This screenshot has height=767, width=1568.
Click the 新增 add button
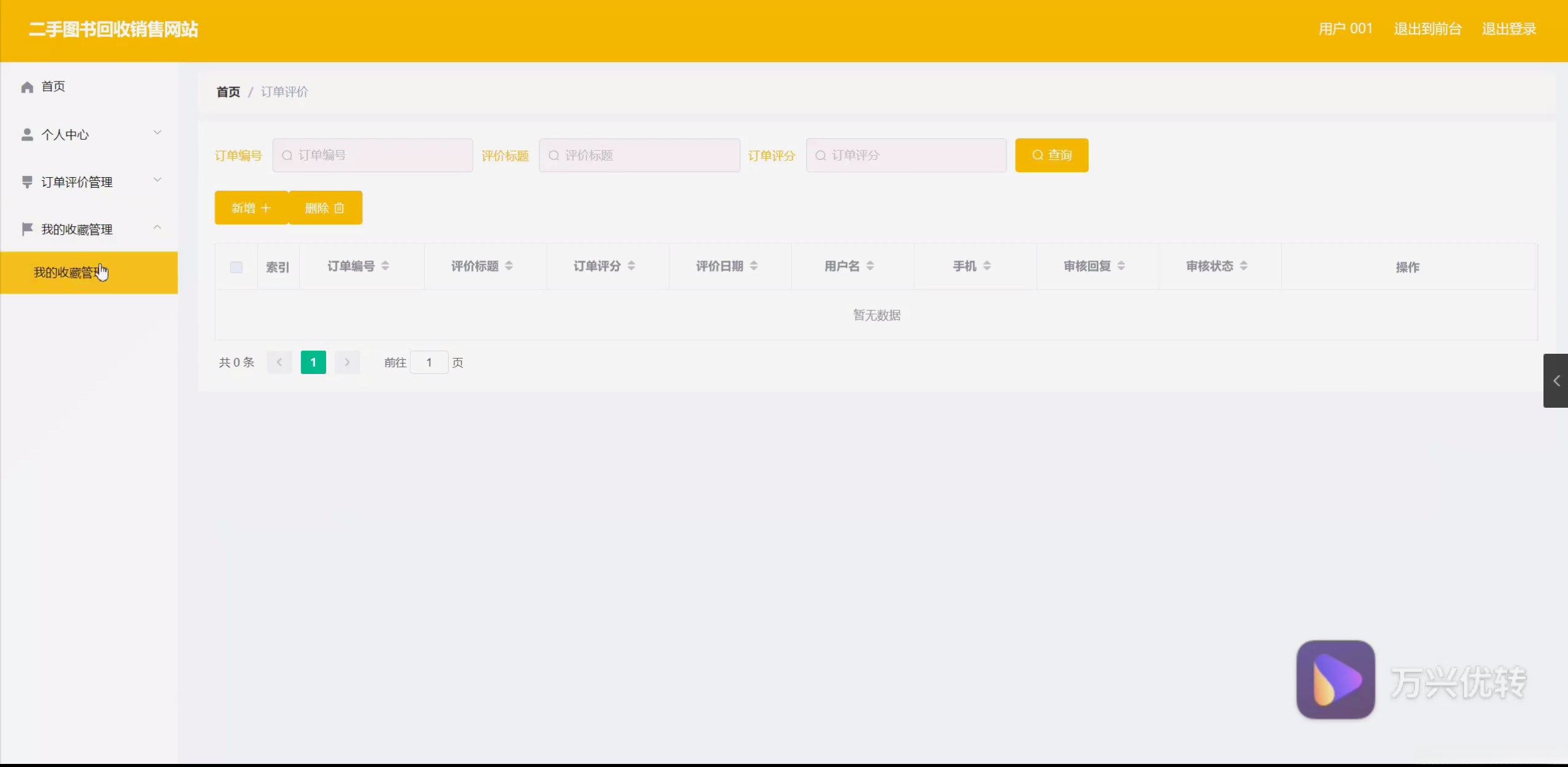pos(251,208)
